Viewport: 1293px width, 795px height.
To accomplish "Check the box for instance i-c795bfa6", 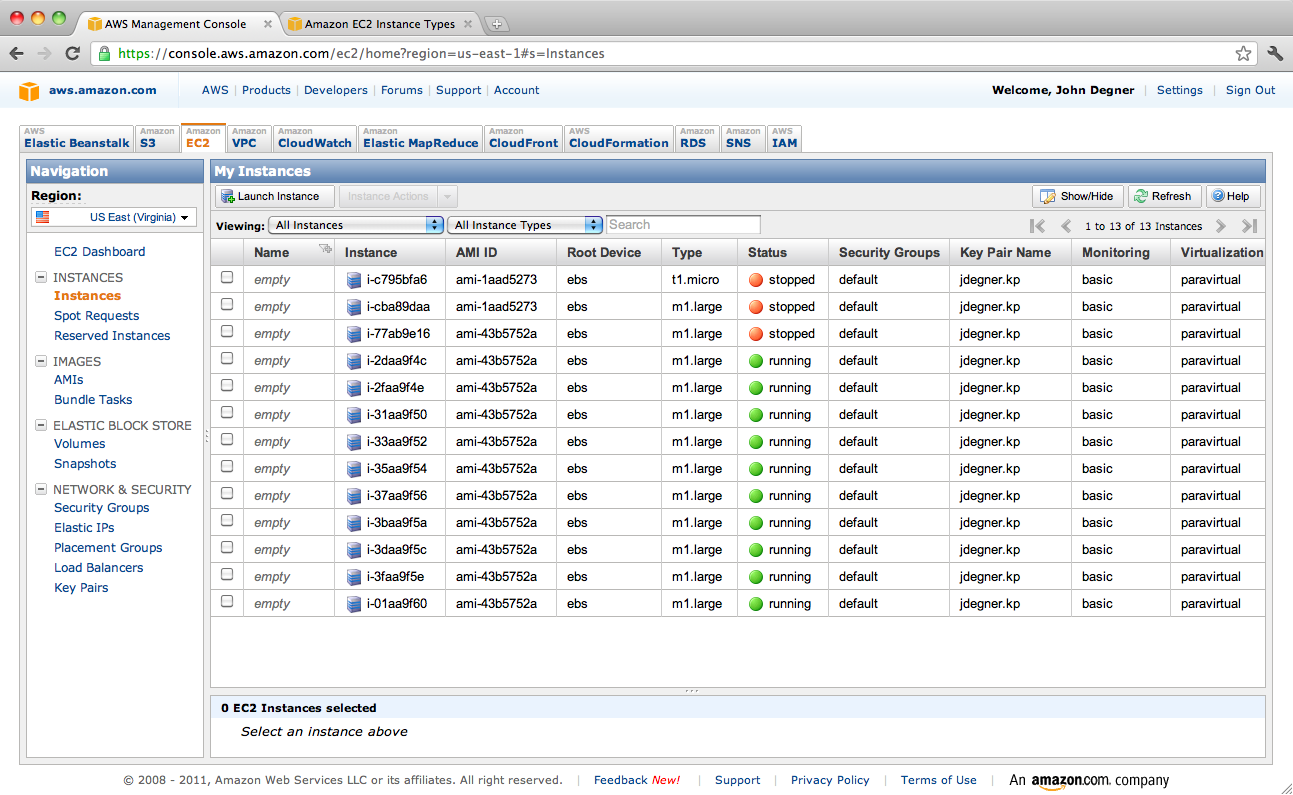I will coord(227,277).
